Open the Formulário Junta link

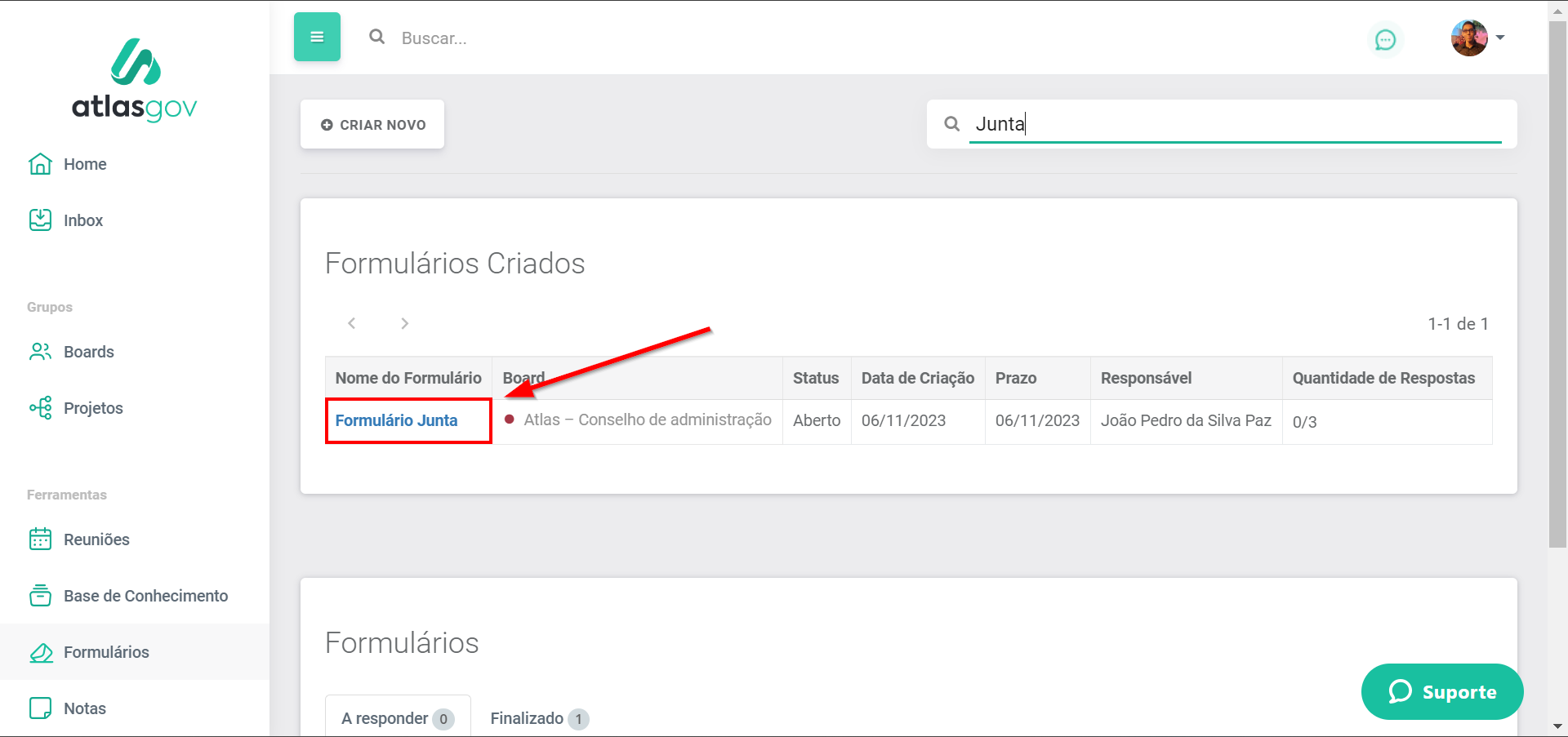[396, 420]
